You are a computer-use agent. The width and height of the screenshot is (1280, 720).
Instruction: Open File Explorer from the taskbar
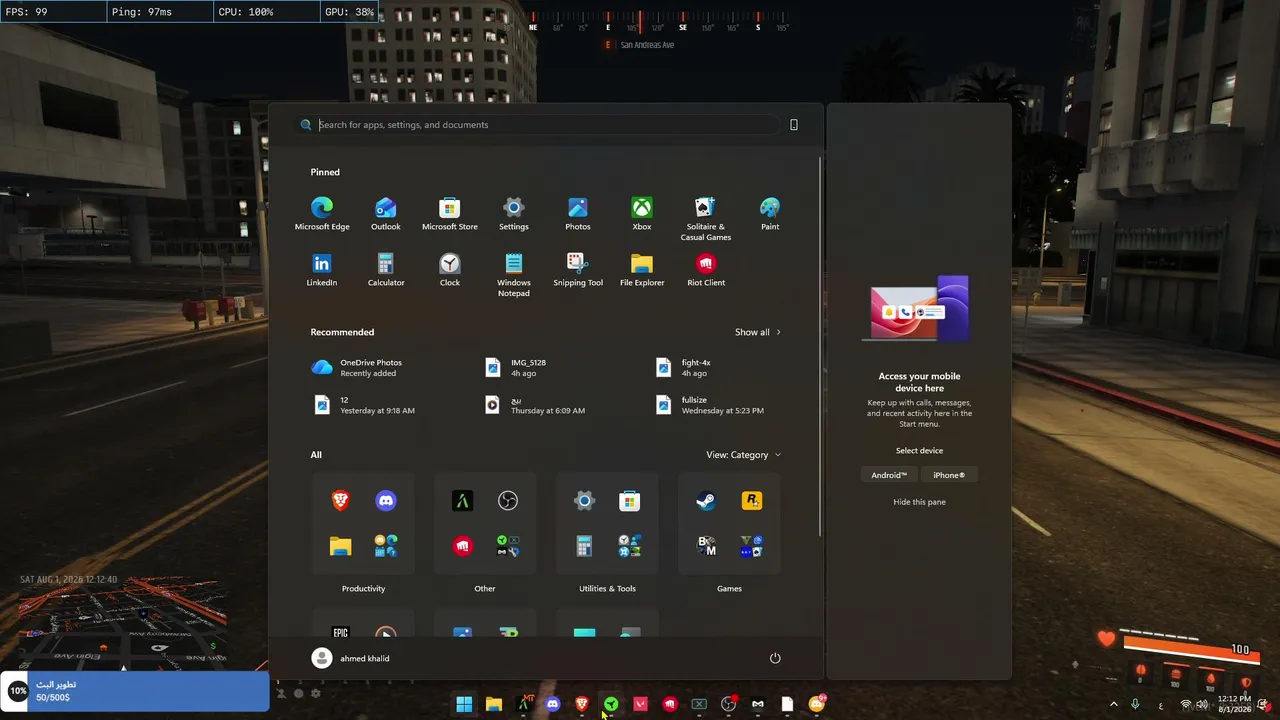coord(493,704)
